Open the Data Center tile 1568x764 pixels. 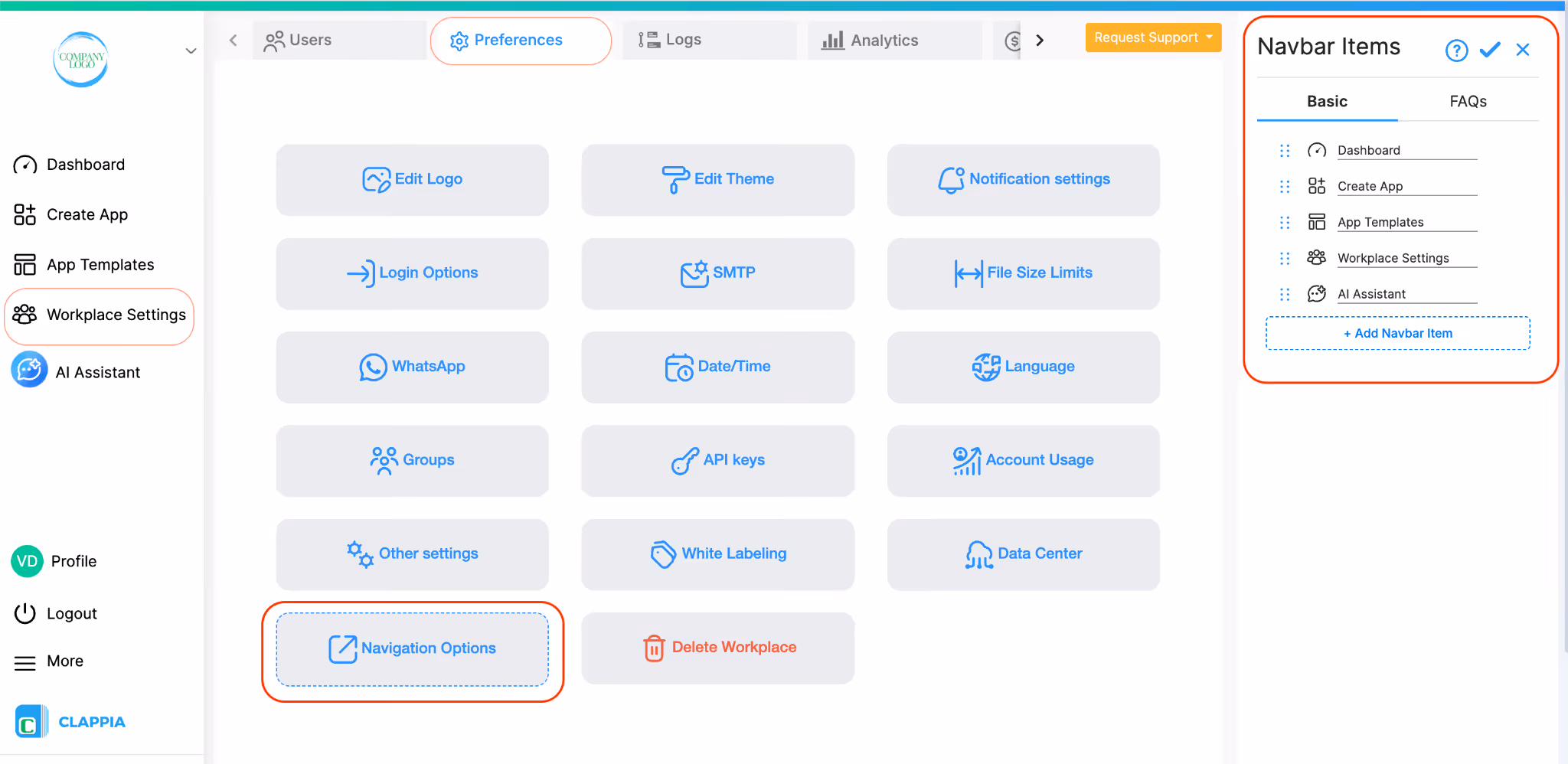coord(1023,554)
